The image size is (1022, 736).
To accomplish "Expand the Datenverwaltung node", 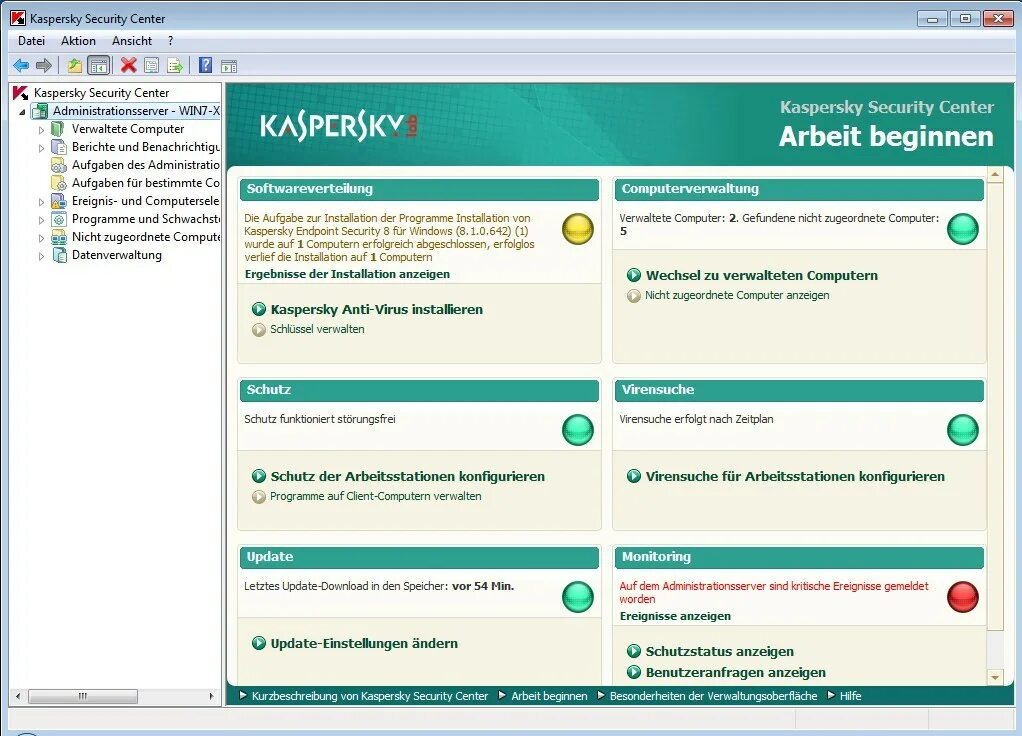I will (41, 256).
